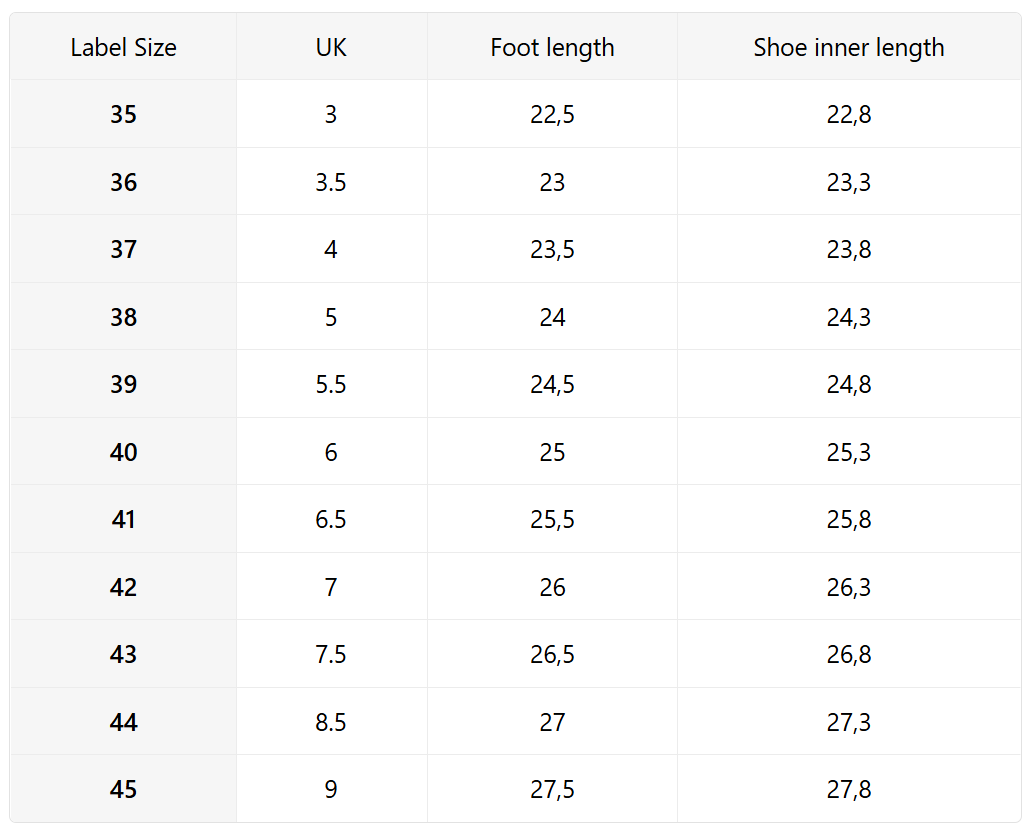
Task: Select label size 35 cell
Action: click(123, 115)
